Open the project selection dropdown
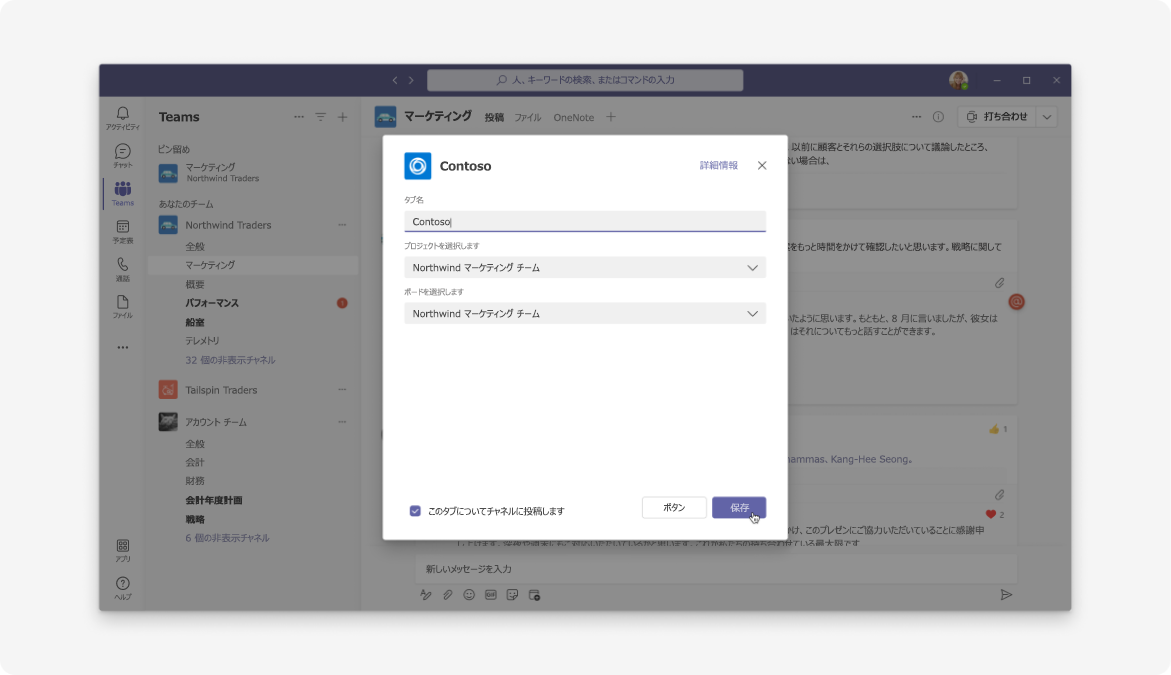This screenshot has width=1171, height=675. tap(585, 267)
